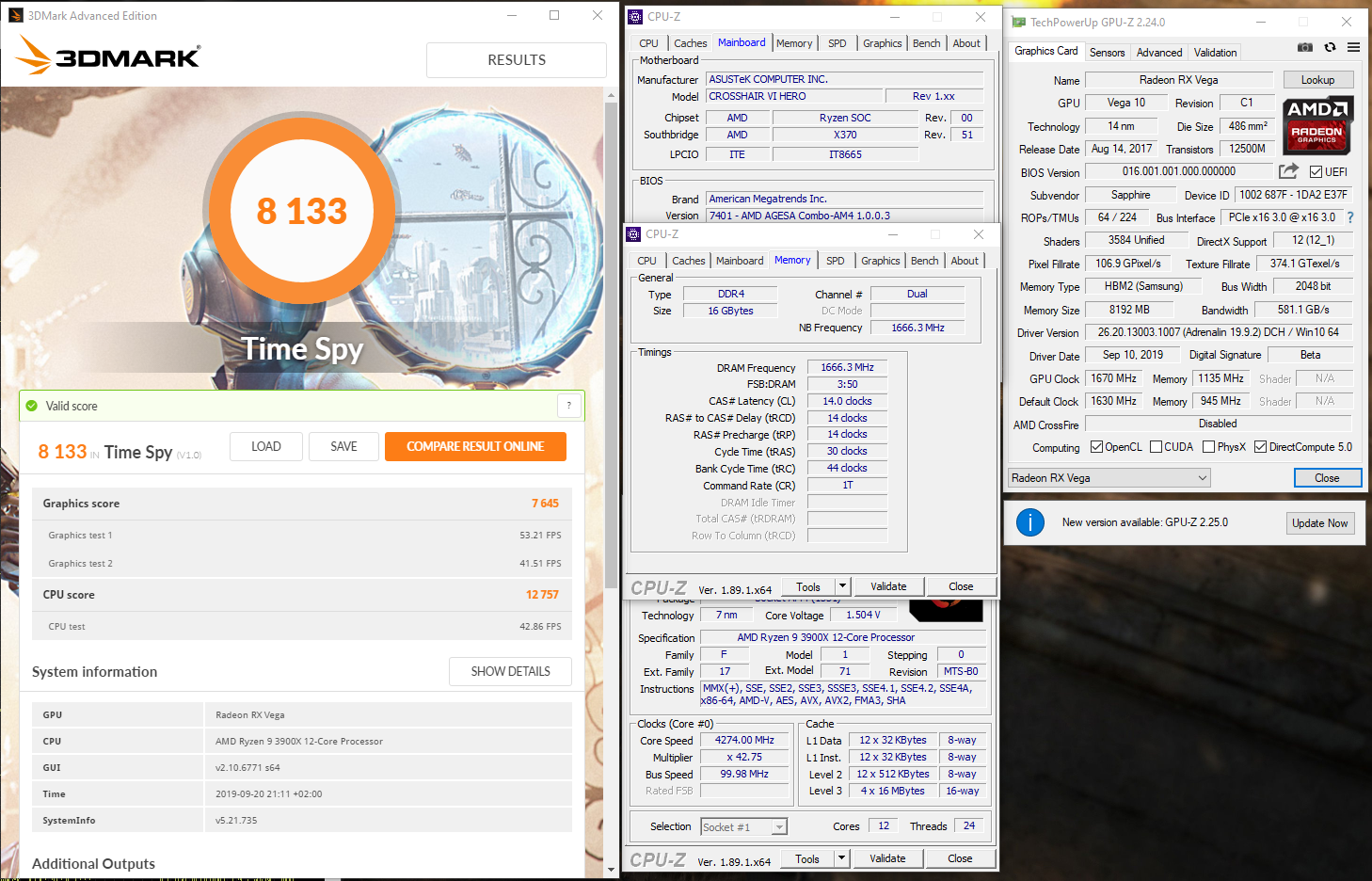
Task: Click the DRAM Frequency field 1666.3 MHz
Action: point(847,368)
